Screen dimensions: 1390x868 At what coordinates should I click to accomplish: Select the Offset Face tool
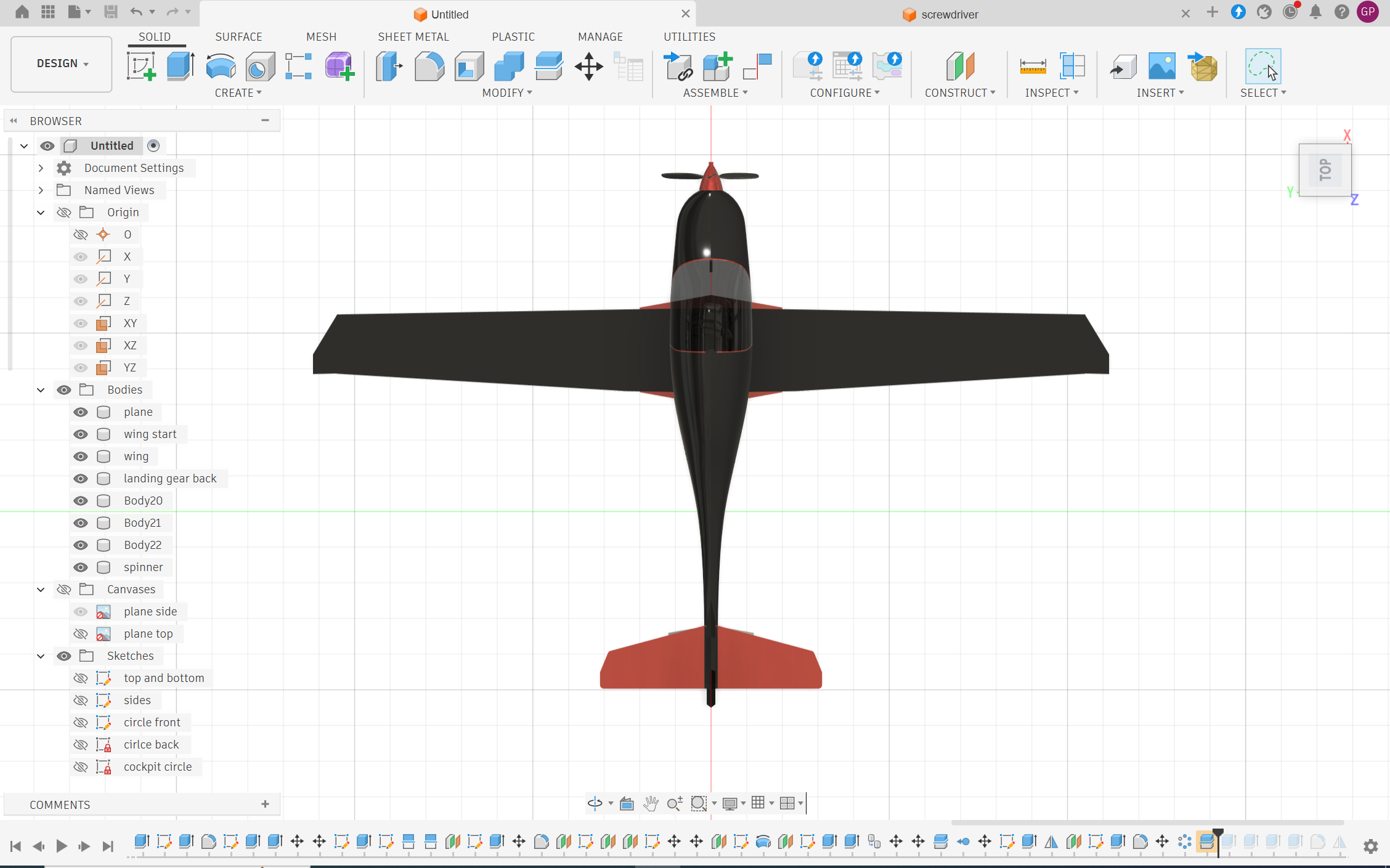tap(548, 66)
